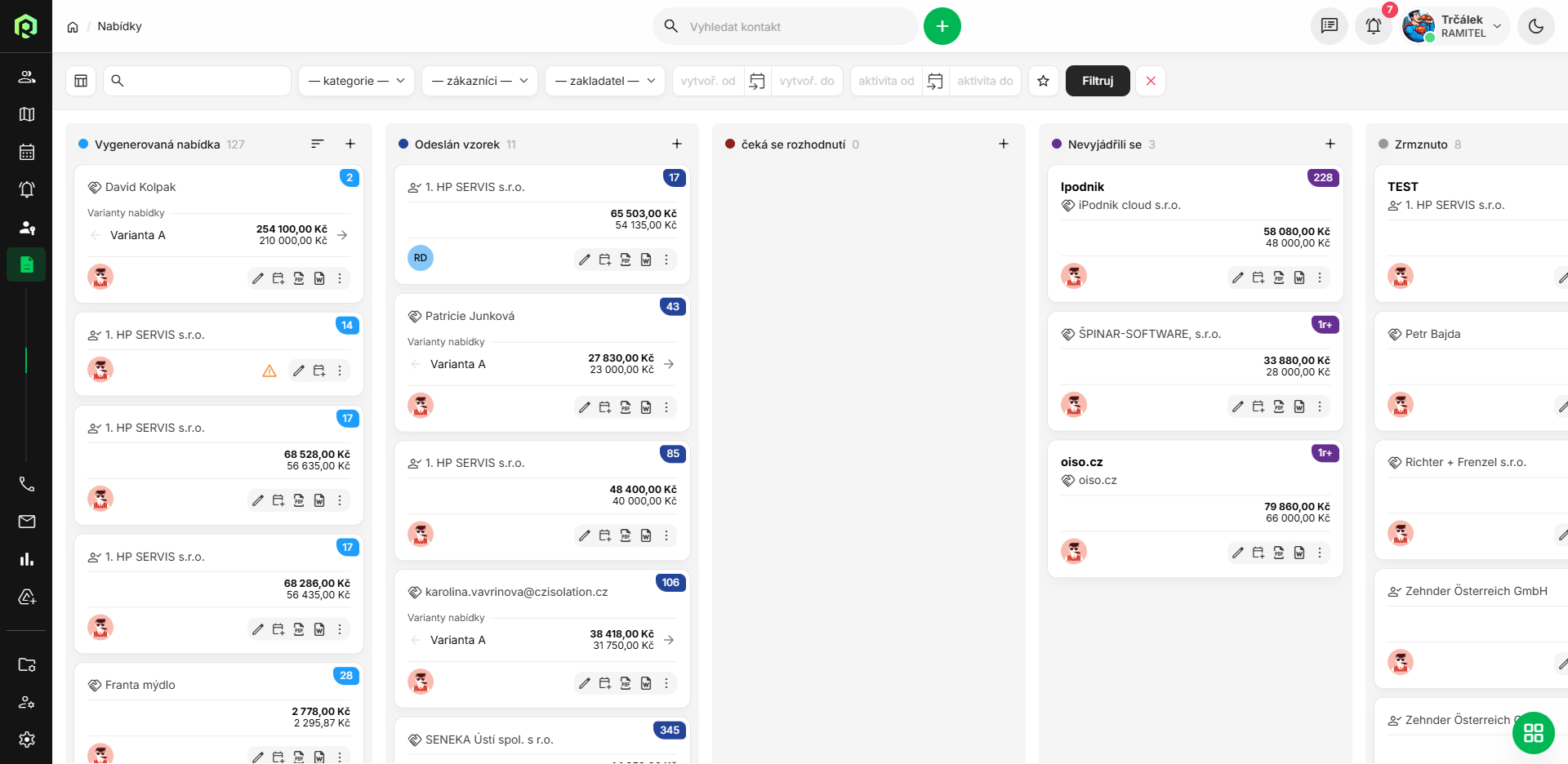This screenshot has width=1568, height=764.
Task: Click the green add new button
Action: (x=942, y=26)
